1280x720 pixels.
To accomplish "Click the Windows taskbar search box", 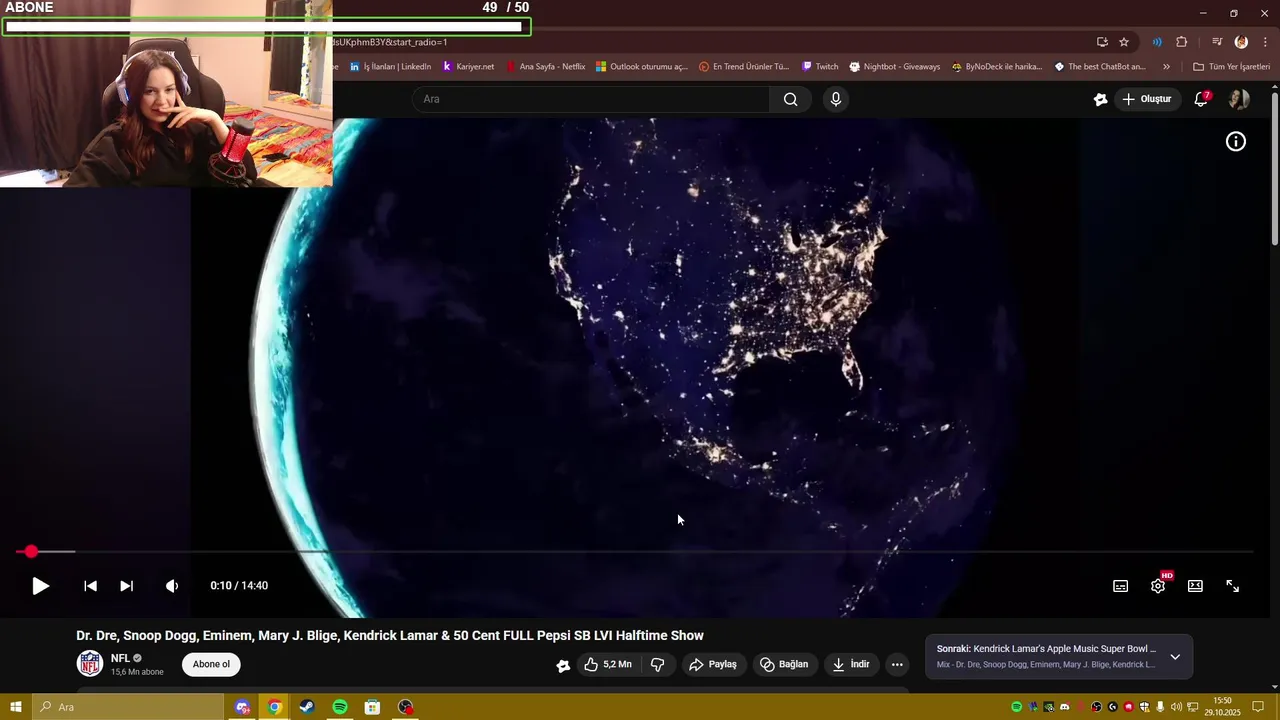I will (128, 707).
